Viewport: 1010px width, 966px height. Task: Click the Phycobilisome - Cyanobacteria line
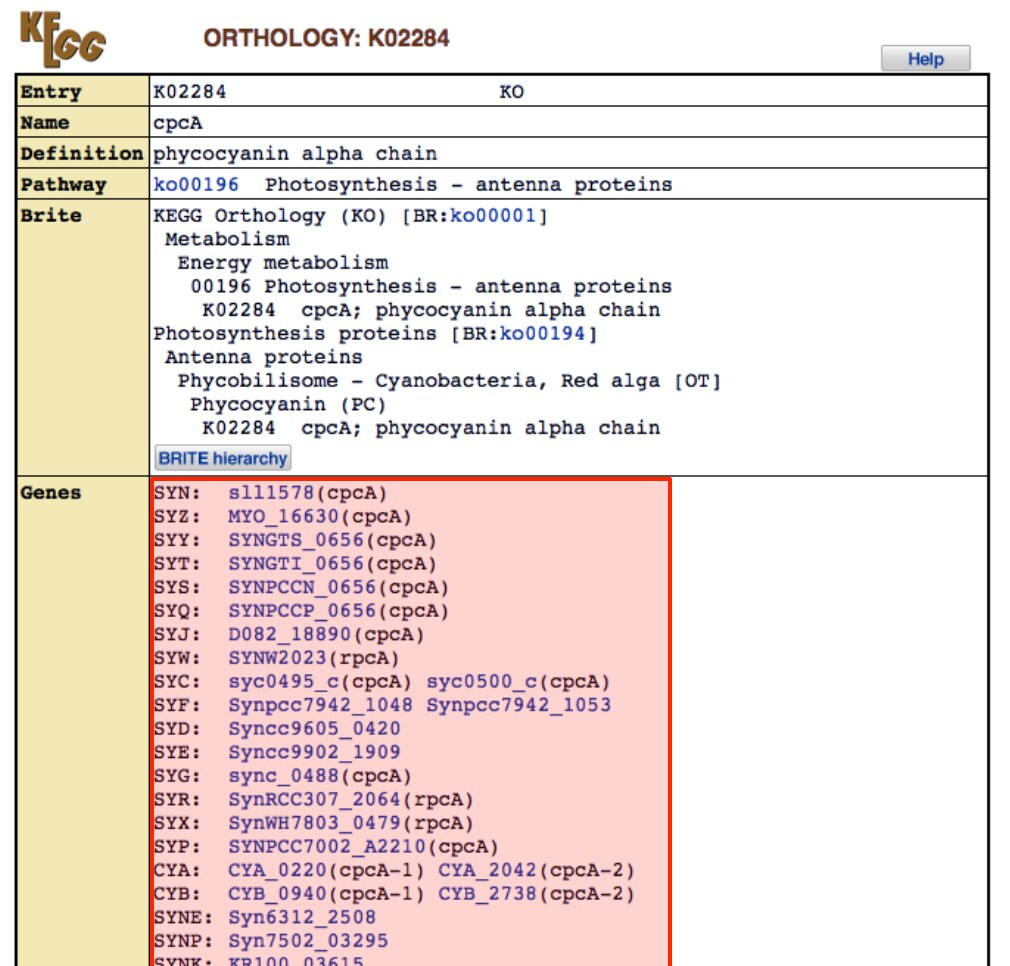point(450,381)
